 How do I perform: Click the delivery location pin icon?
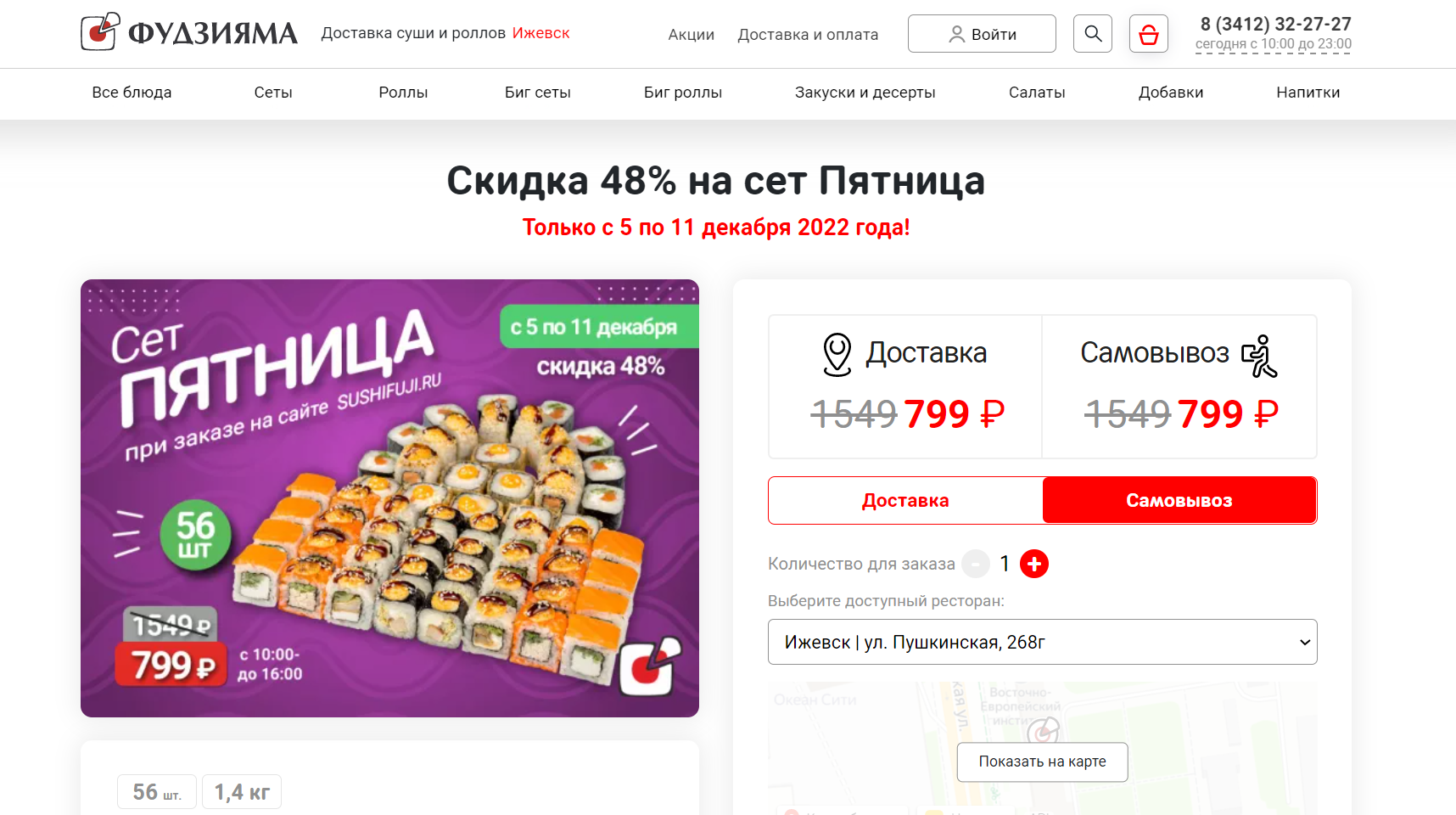(837, 354)
